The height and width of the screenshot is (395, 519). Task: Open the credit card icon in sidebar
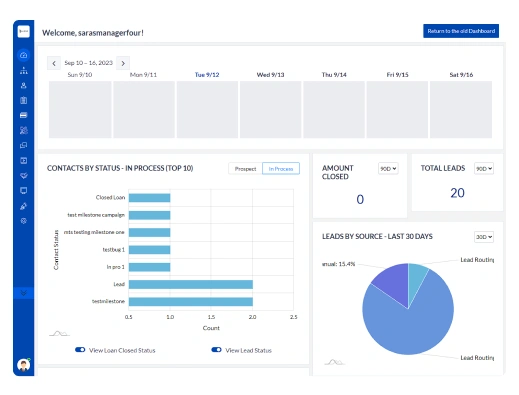click(x=23, y=115)
